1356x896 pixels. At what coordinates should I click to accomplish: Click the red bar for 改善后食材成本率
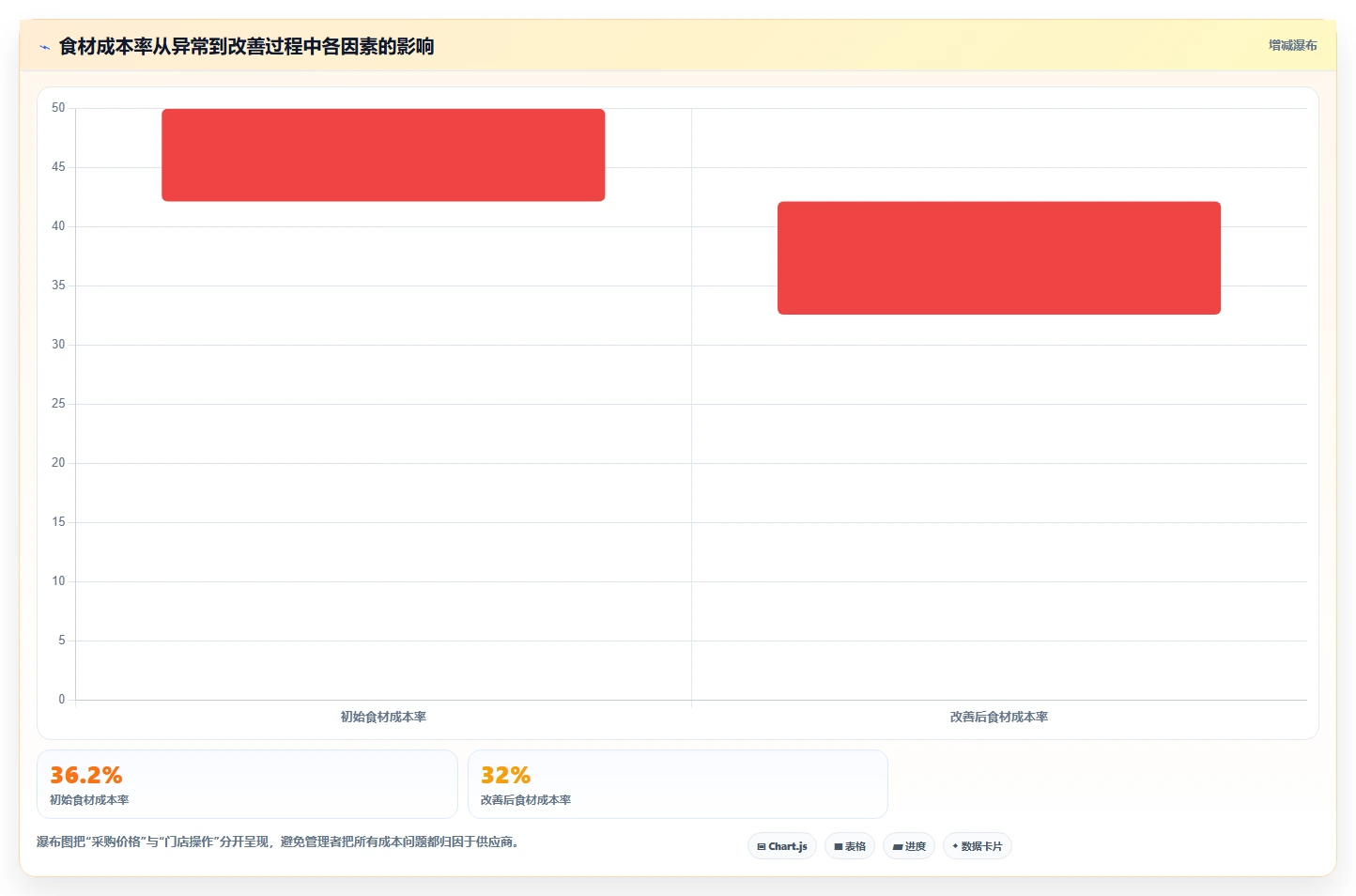click(999, 258)
